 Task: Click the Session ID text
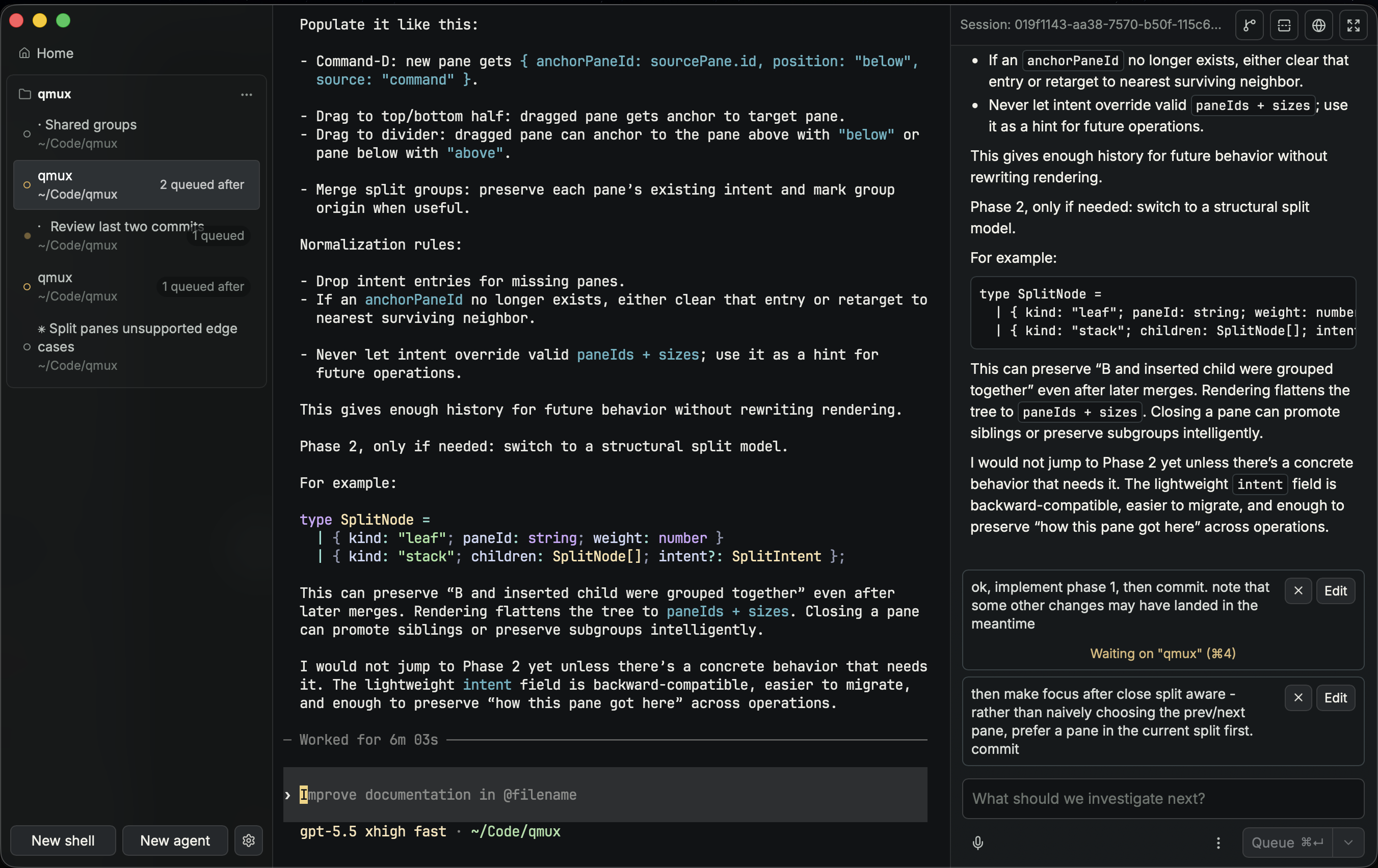point(1090,24)
